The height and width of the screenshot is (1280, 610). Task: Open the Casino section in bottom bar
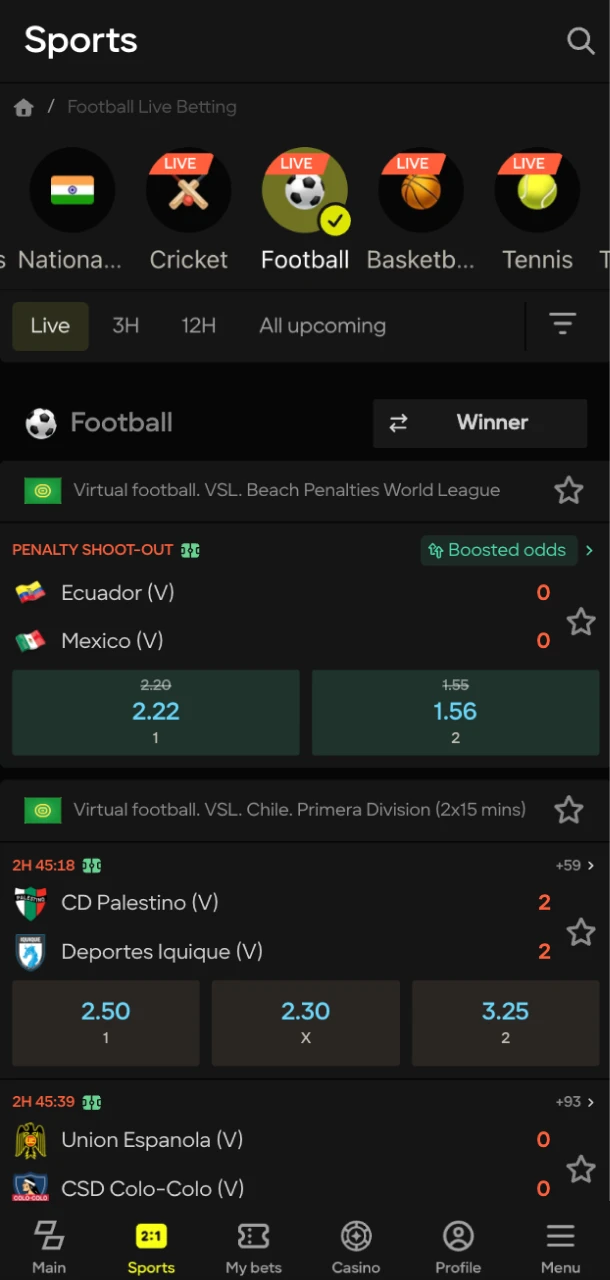pos(355,1245)
